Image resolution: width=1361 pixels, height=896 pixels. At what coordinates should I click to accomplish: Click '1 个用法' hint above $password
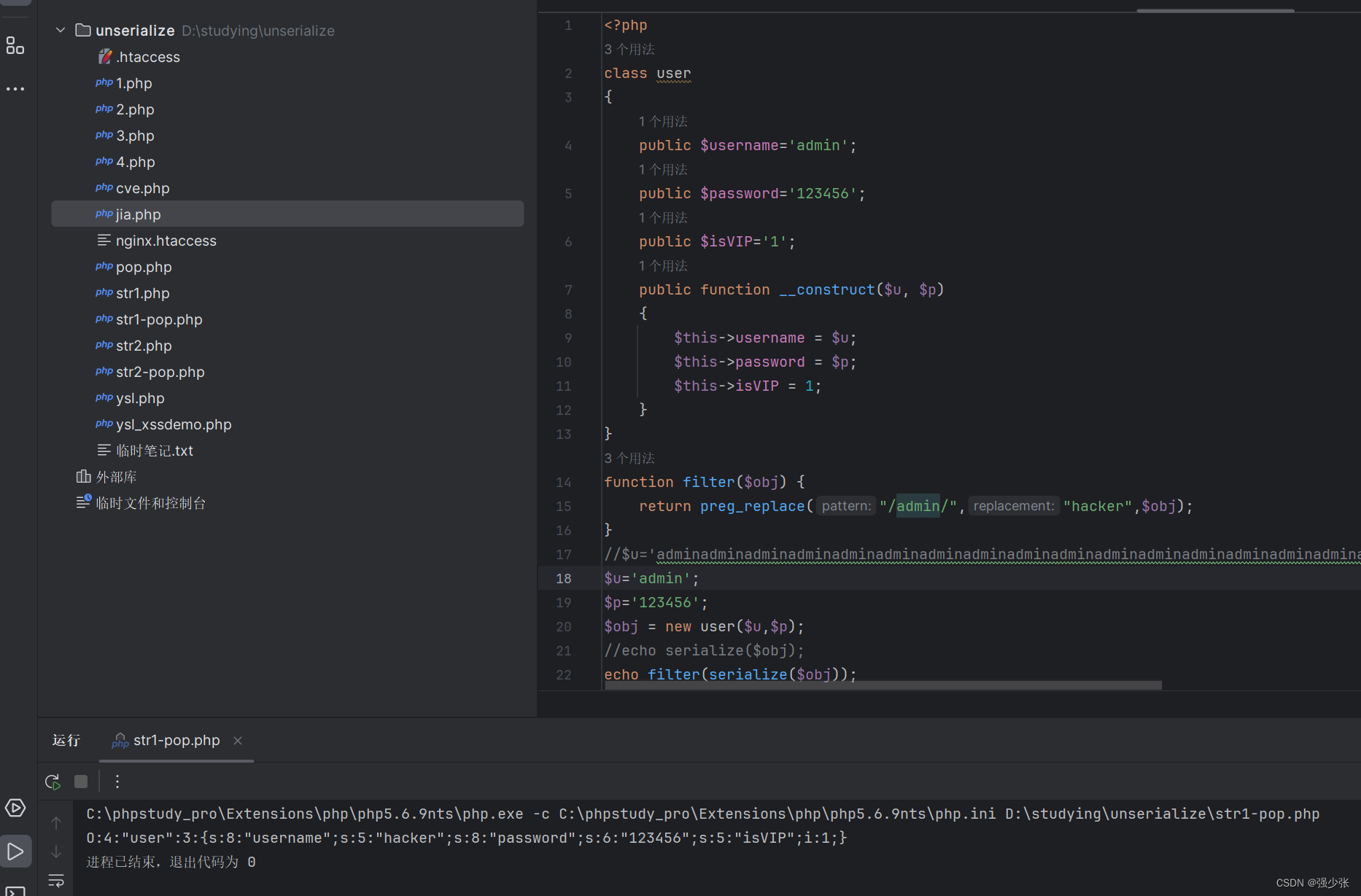pyautogui.click(x=663, y=169)
